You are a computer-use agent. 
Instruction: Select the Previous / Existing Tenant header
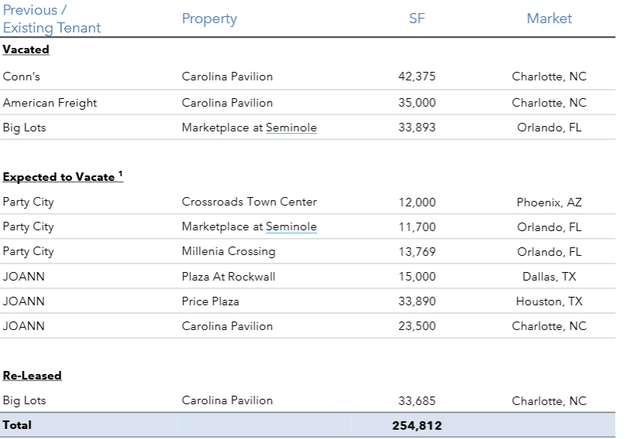[x=51, y=19]
